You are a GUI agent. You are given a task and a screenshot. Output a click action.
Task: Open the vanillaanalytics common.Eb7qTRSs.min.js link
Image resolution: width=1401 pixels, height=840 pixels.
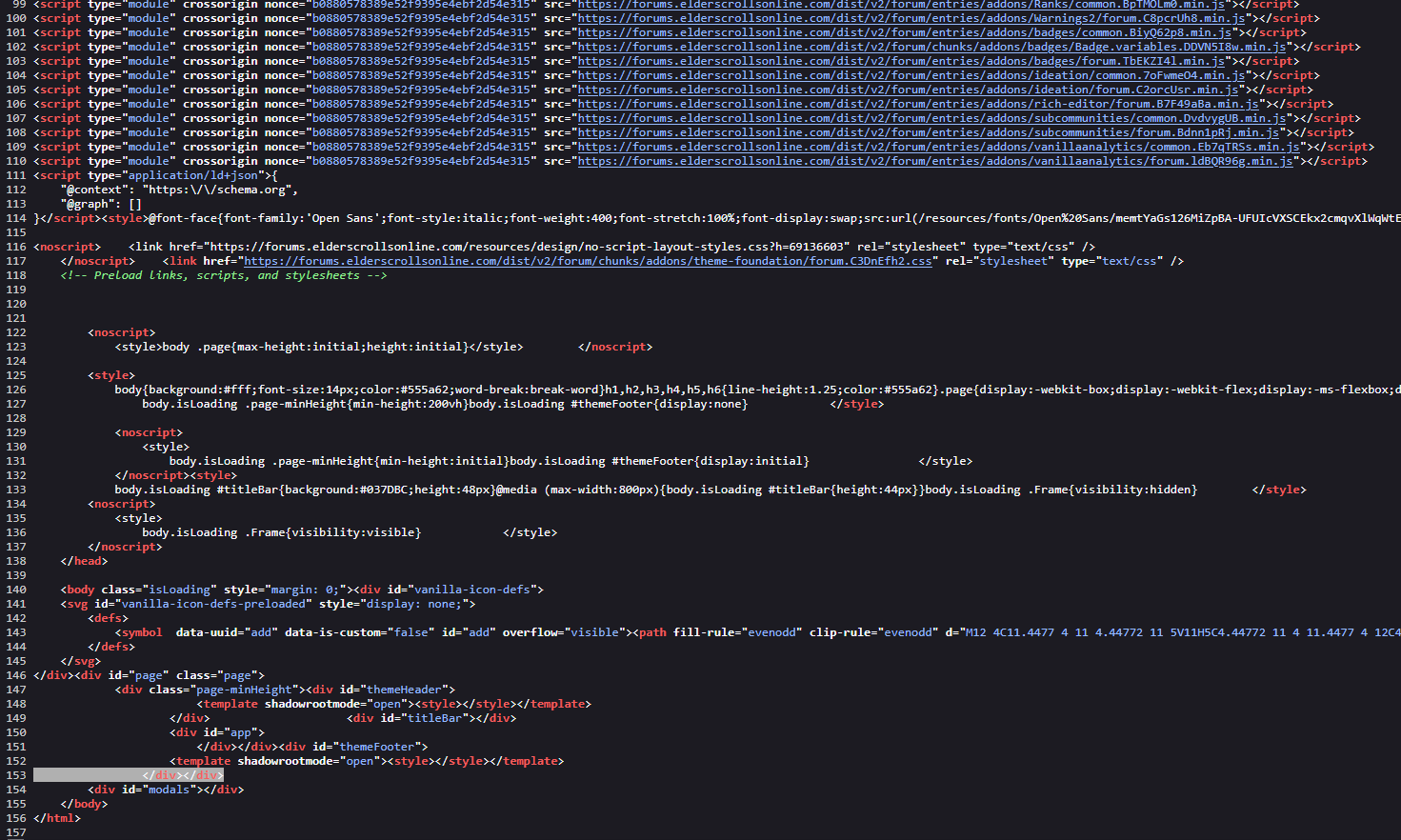(x=939, y=147)
